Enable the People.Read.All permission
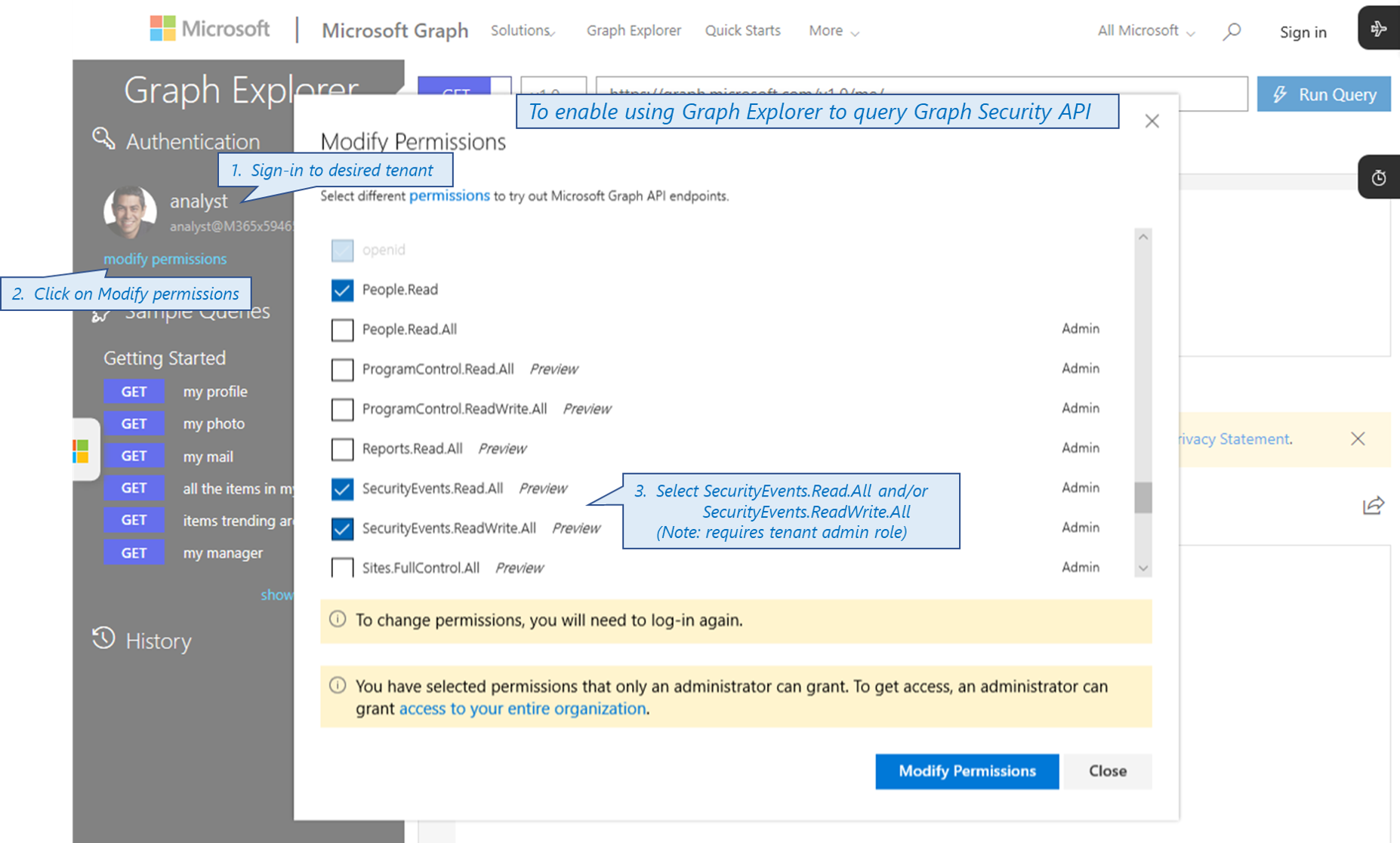The height and width of the screenshot is (843, 1400). [x=342, y=330]
